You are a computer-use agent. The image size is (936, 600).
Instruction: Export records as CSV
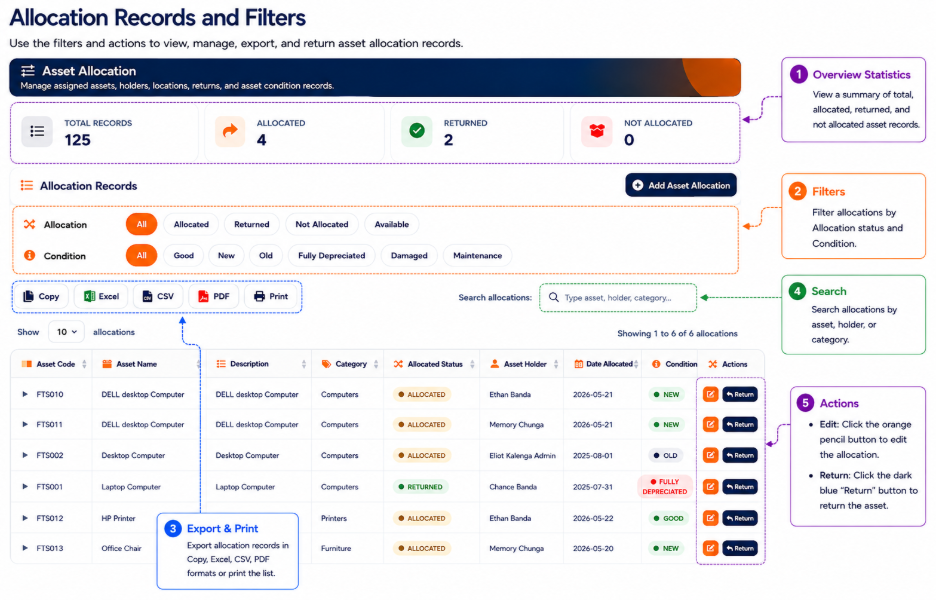(158, 296)
